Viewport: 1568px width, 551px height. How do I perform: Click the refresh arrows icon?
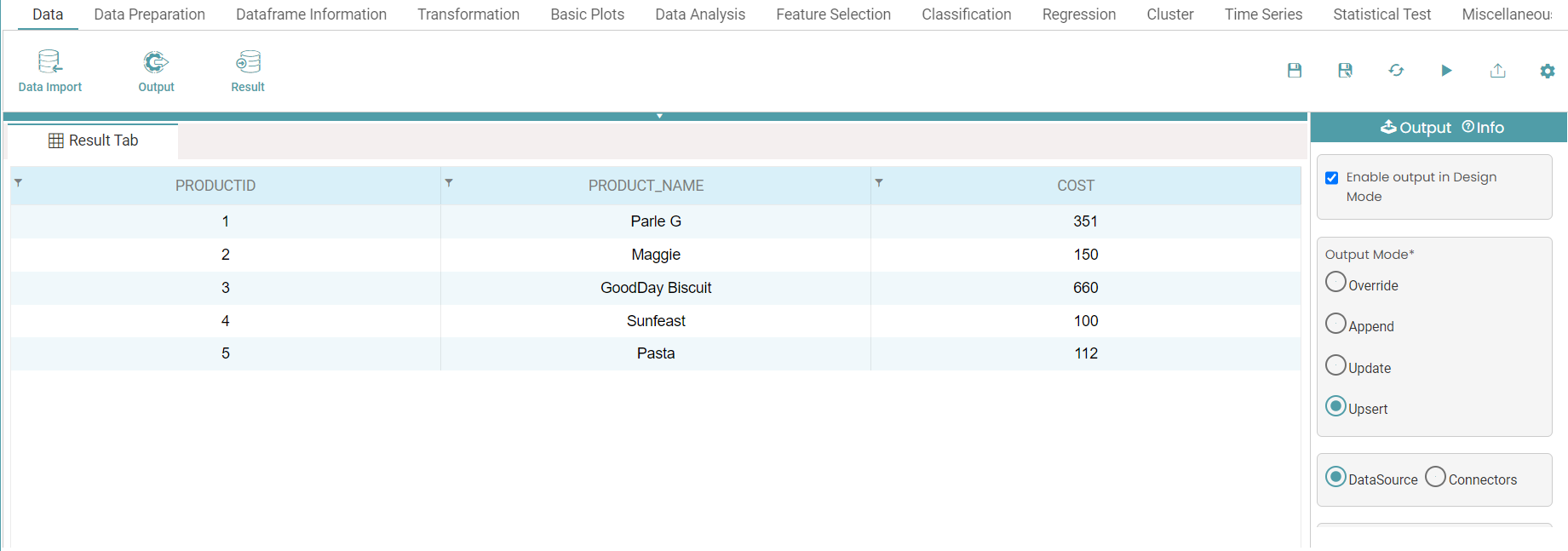1396,71
